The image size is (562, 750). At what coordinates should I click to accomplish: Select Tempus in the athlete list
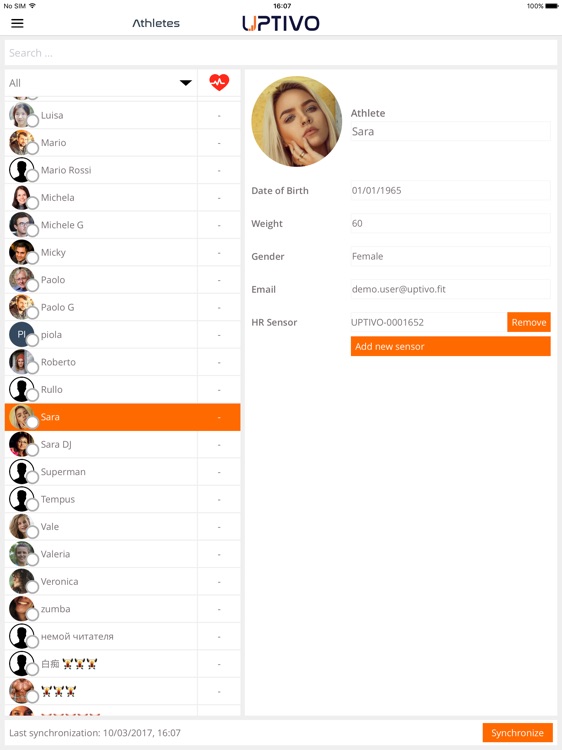click(x=122, y=499)
